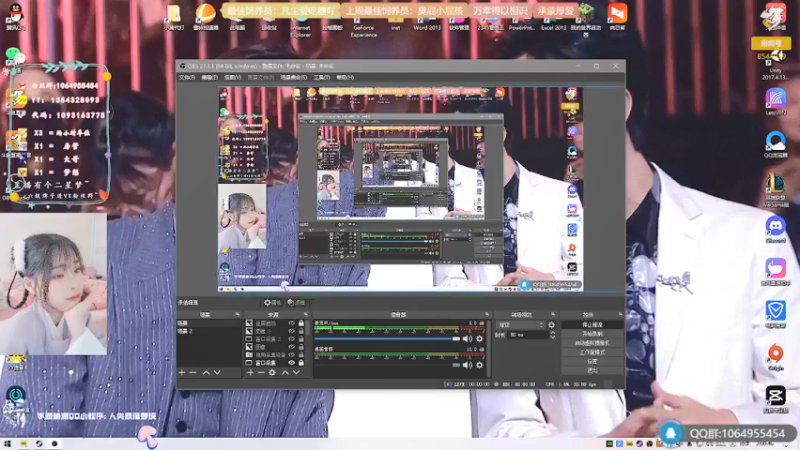This screenshot has width=800, height=450.
Task: Toggle lock of third source
Action: (301, 339)
